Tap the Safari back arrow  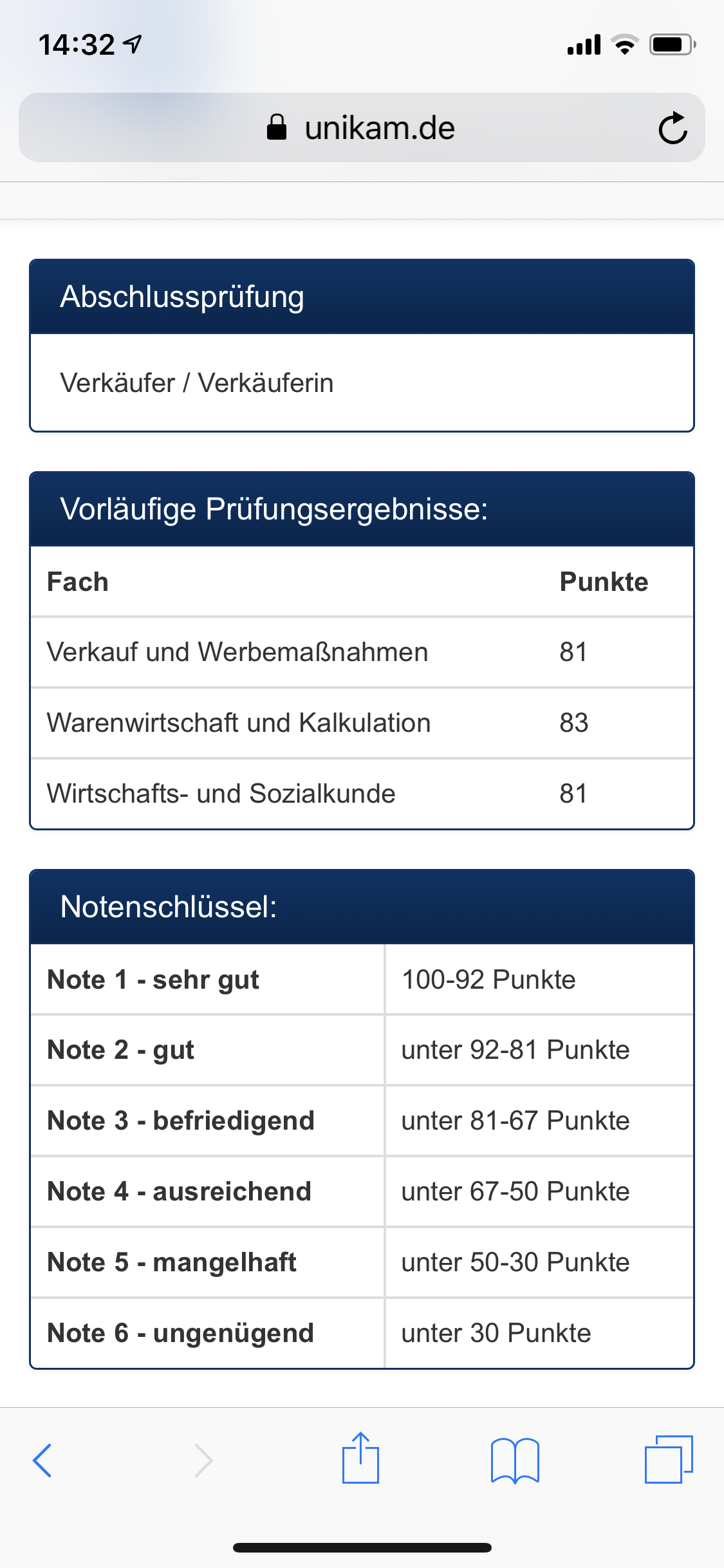coord(42,1460)
